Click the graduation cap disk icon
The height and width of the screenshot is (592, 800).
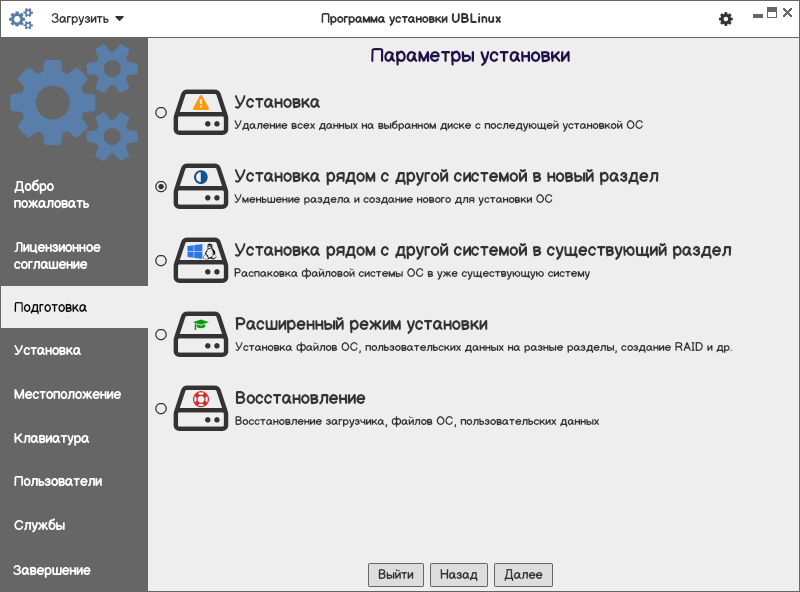tap(201, 334)
